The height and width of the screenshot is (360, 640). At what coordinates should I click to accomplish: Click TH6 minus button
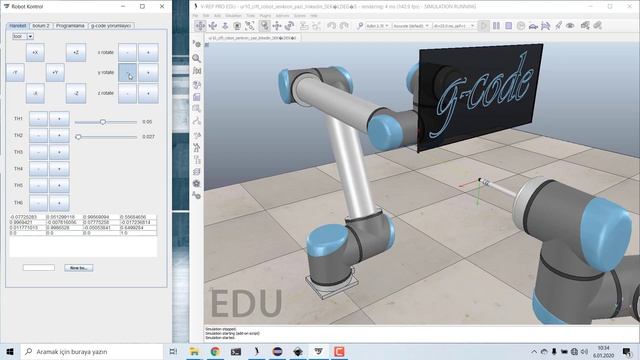pyautogui.click(x=38, y=202)
